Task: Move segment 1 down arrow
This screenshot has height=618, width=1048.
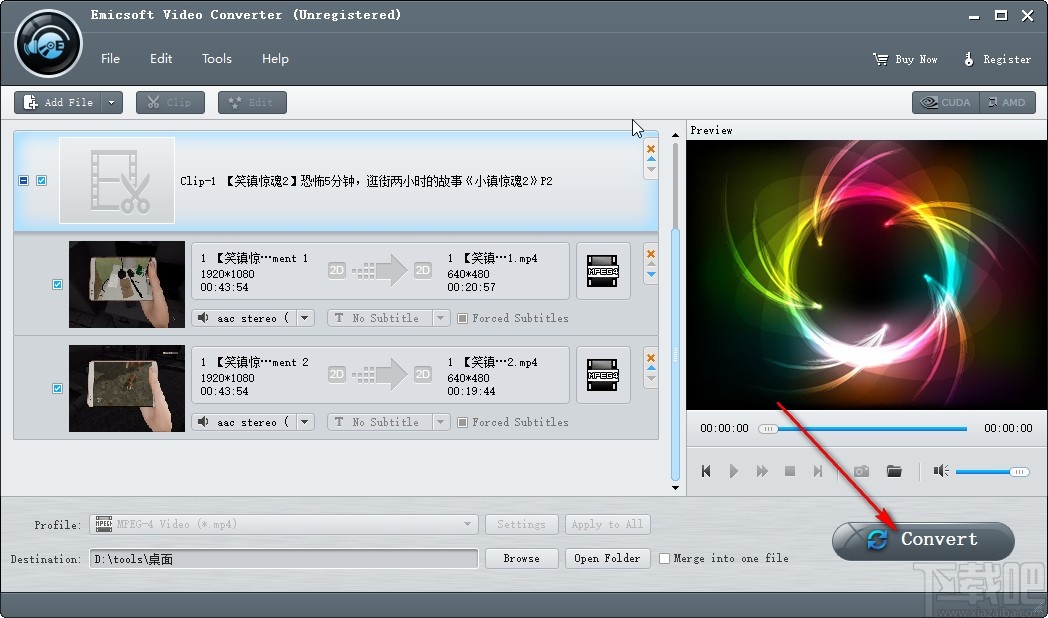Action: [x=651, y=274]
